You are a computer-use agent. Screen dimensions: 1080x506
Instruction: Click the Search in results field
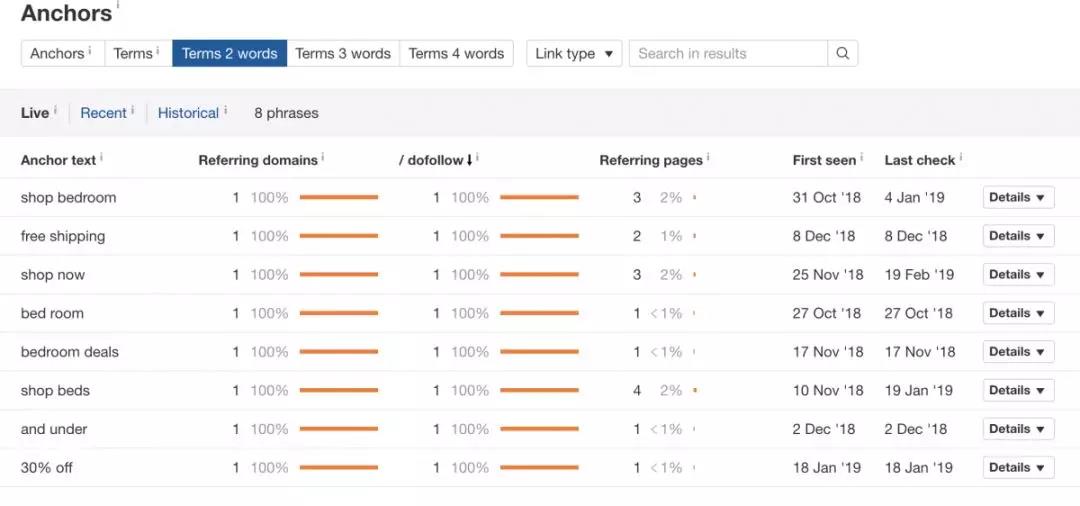click(x=728, y=54)
